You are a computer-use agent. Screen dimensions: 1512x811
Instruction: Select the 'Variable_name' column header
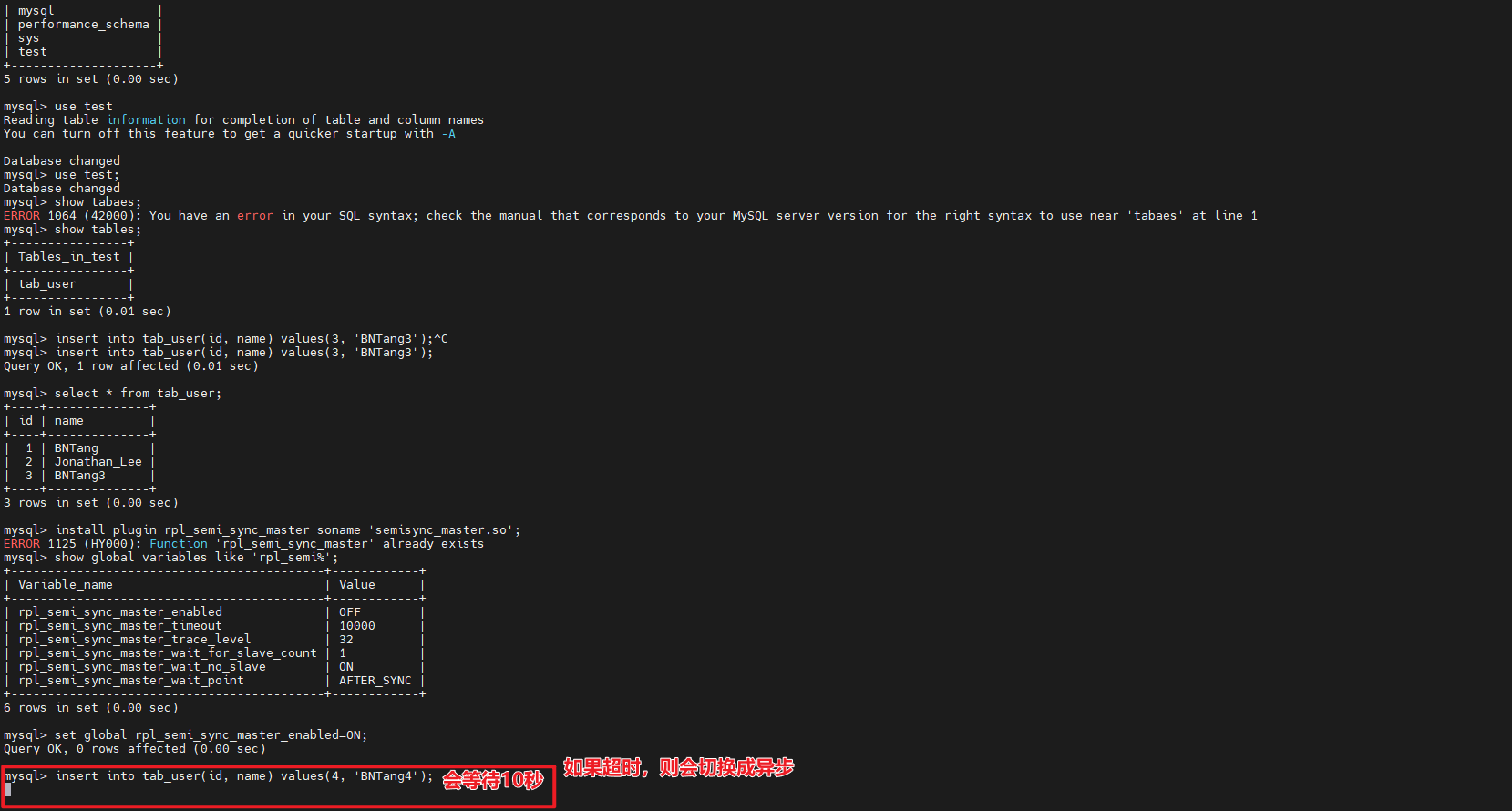pyautogui.click(x=66, y=585)
